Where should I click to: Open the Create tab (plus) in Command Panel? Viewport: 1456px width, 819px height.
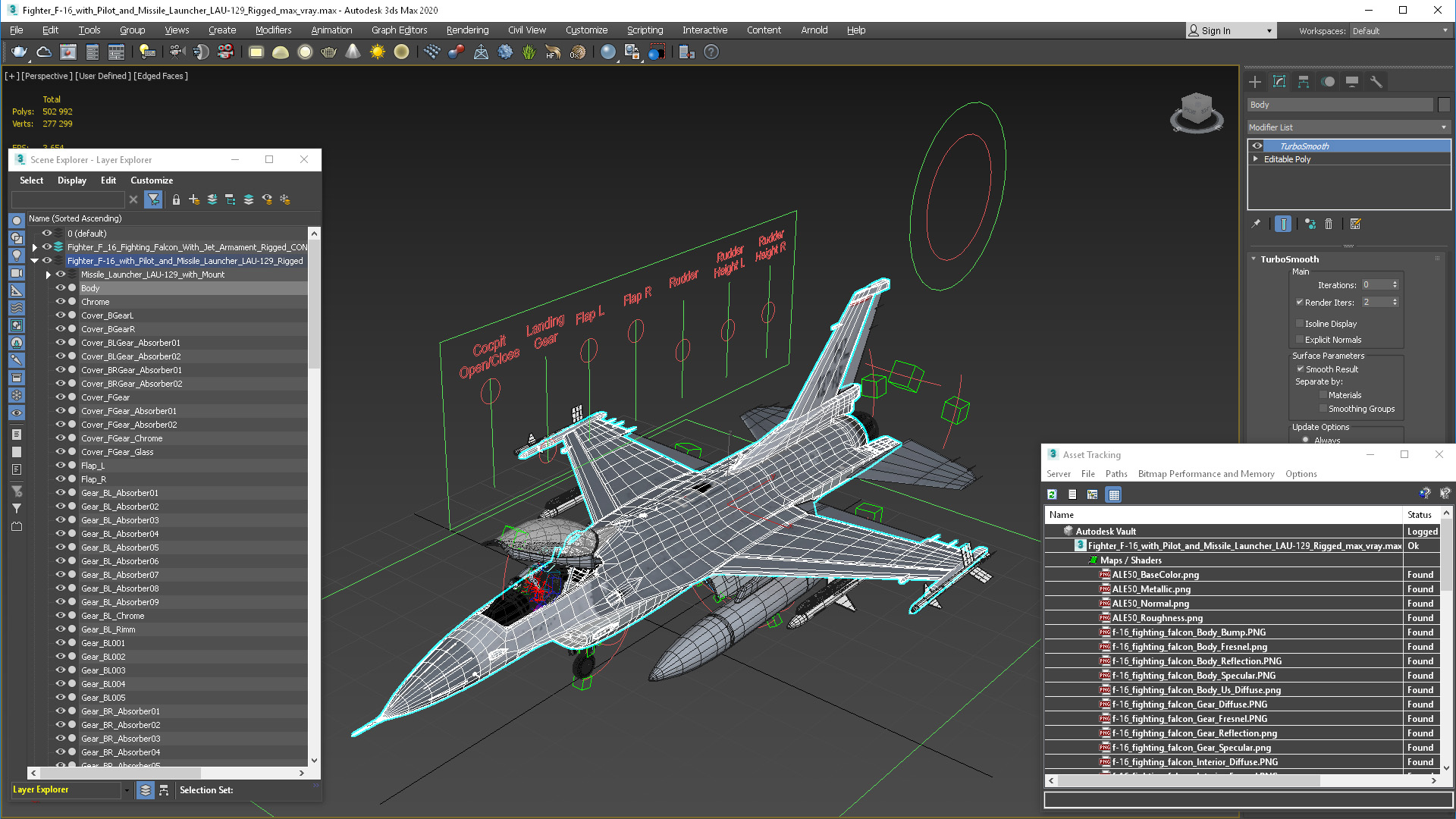pos(1255,82)
